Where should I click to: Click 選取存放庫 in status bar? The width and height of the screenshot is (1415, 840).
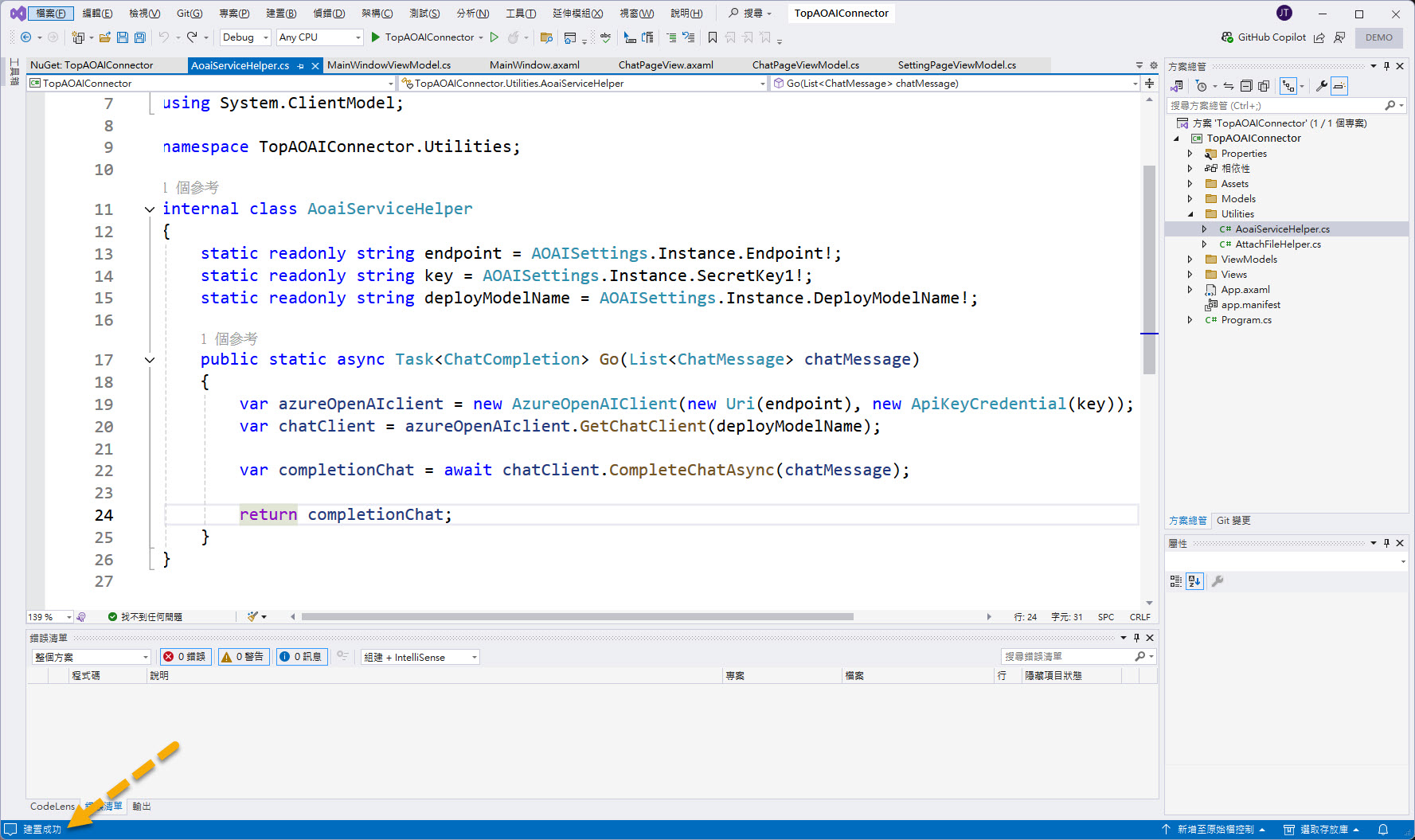point(1322,830)
